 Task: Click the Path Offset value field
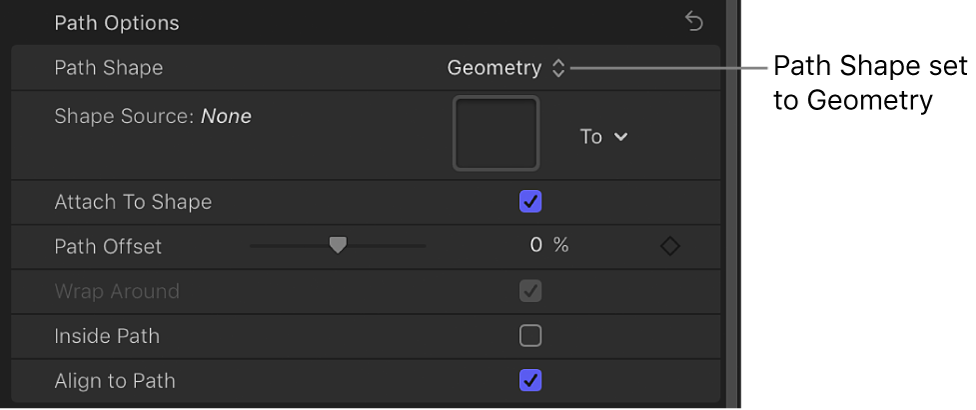(x=535, y=246)
